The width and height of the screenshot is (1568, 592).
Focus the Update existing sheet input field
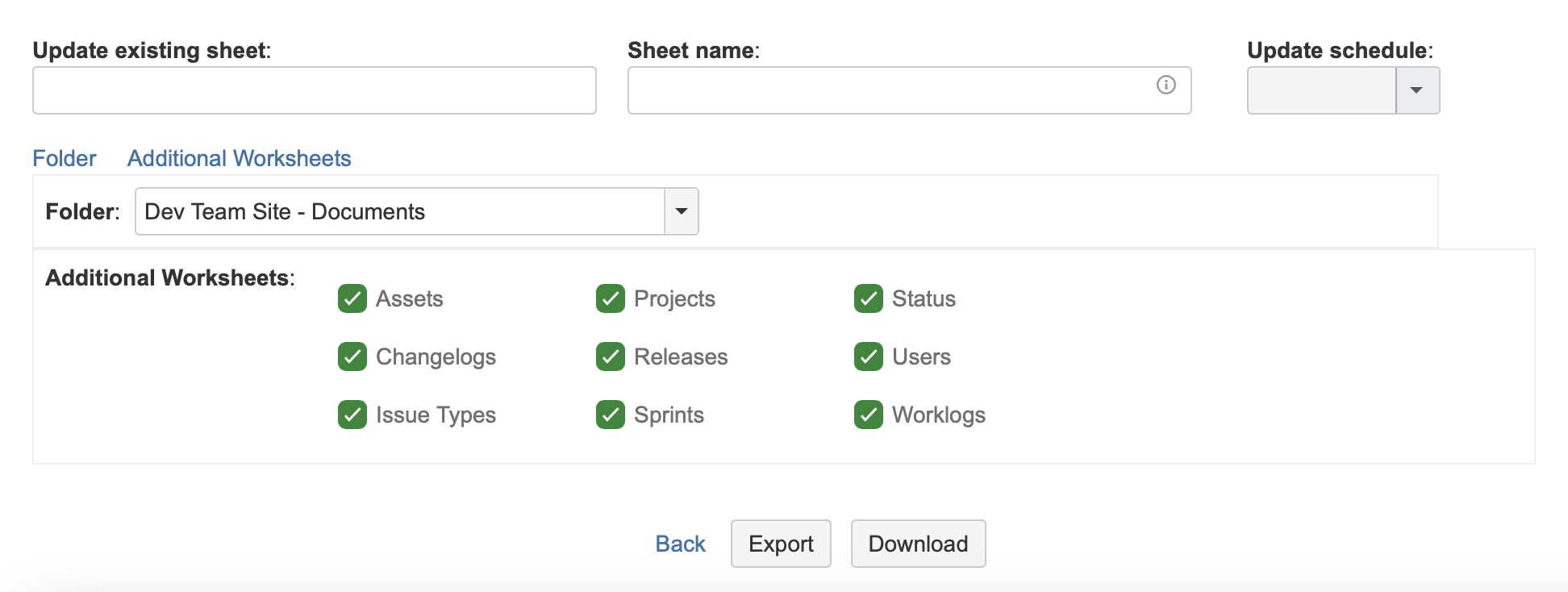[x=315, y=90]
